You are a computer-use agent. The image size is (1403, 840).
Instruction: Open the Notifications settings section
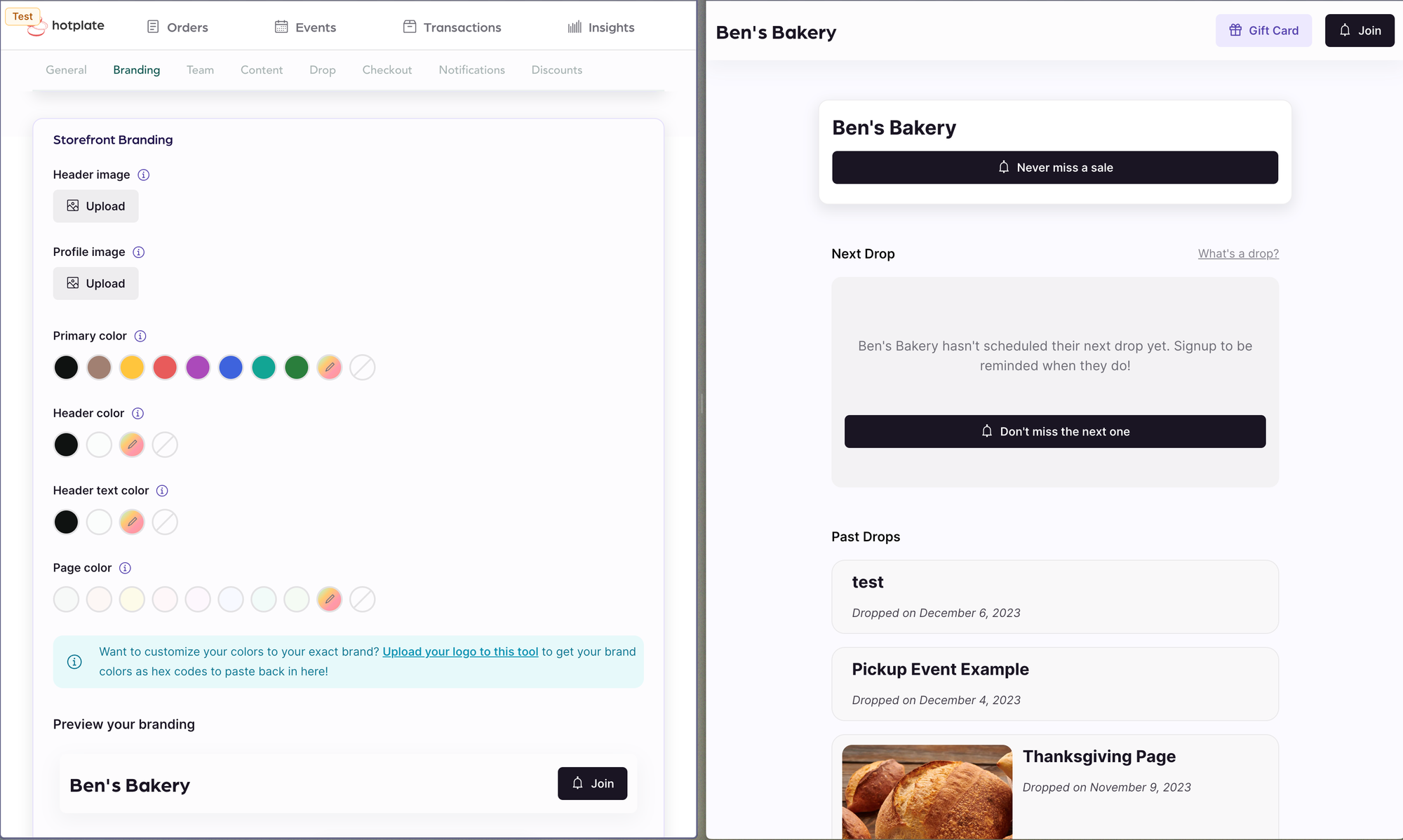[472, 69]
